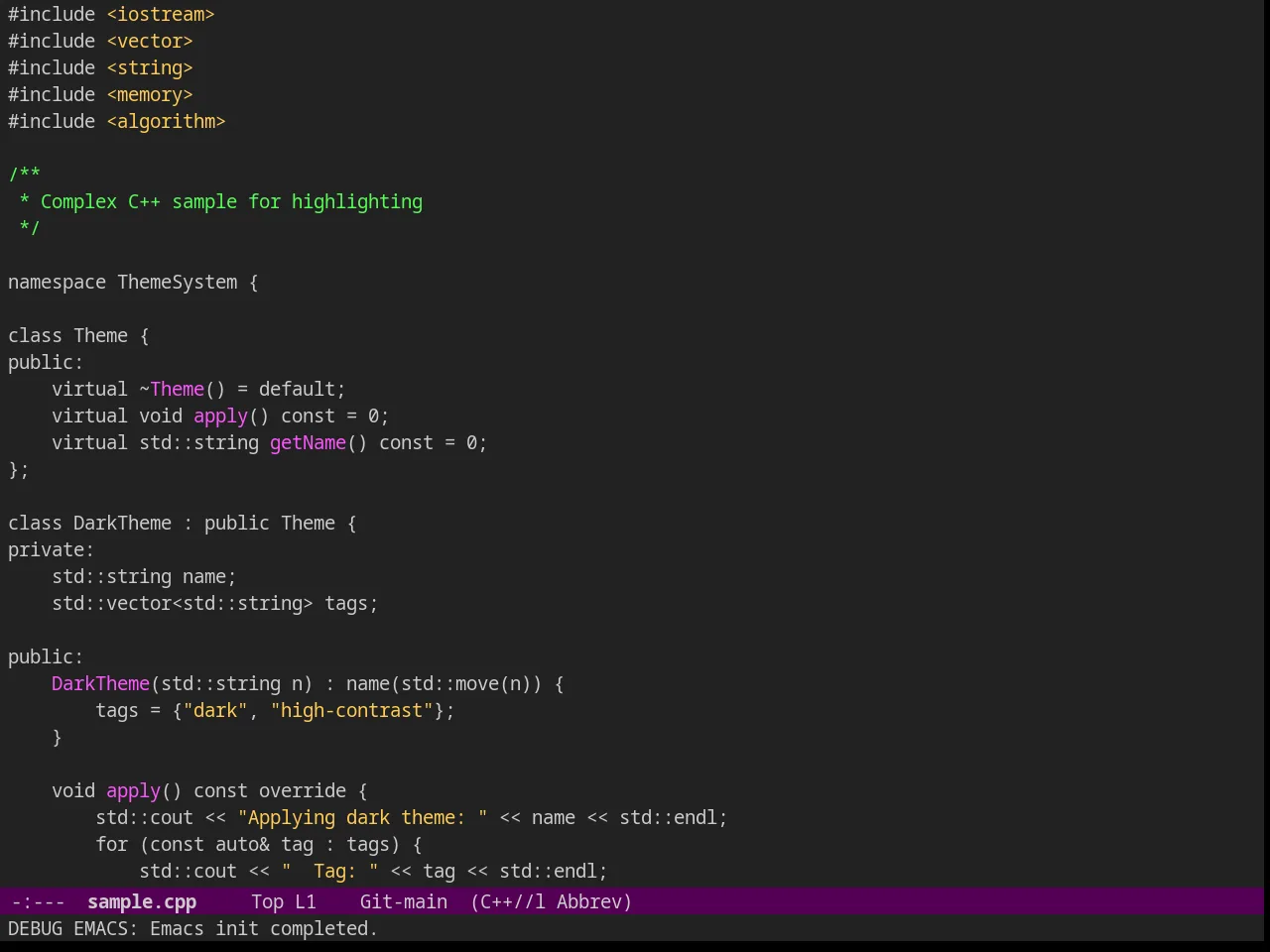This screenshot has height=952, width=1270.
Task: Click the echo area message 'Emacs init completed.'
Action: click(x=264, y=928)
